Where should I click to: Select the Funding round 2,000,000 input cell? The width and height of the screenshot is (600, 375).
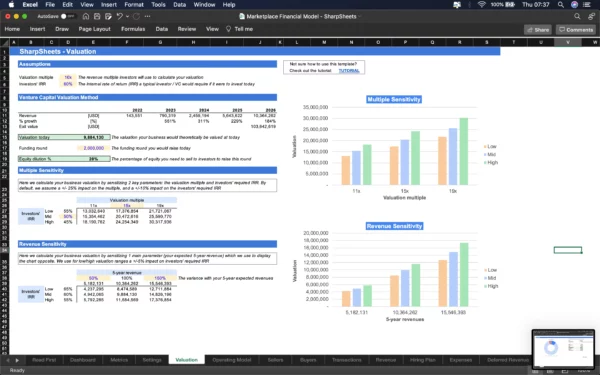(93, 148)
